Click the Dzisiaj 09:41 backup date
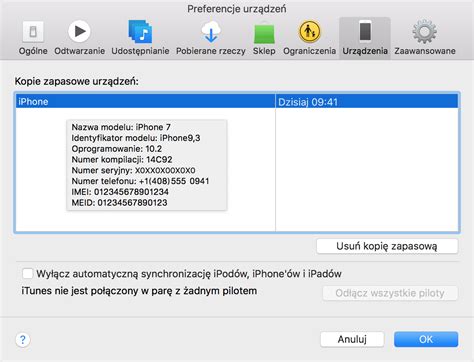The height and width of the screenshot is (362, 474). [308, 102]
